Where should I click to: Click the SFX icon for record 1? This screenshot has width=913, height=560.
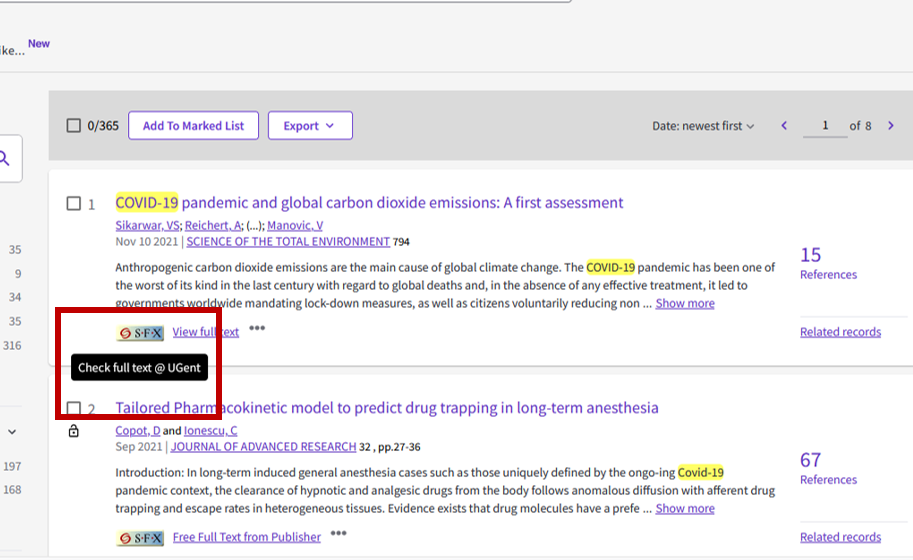coord(140,333)
